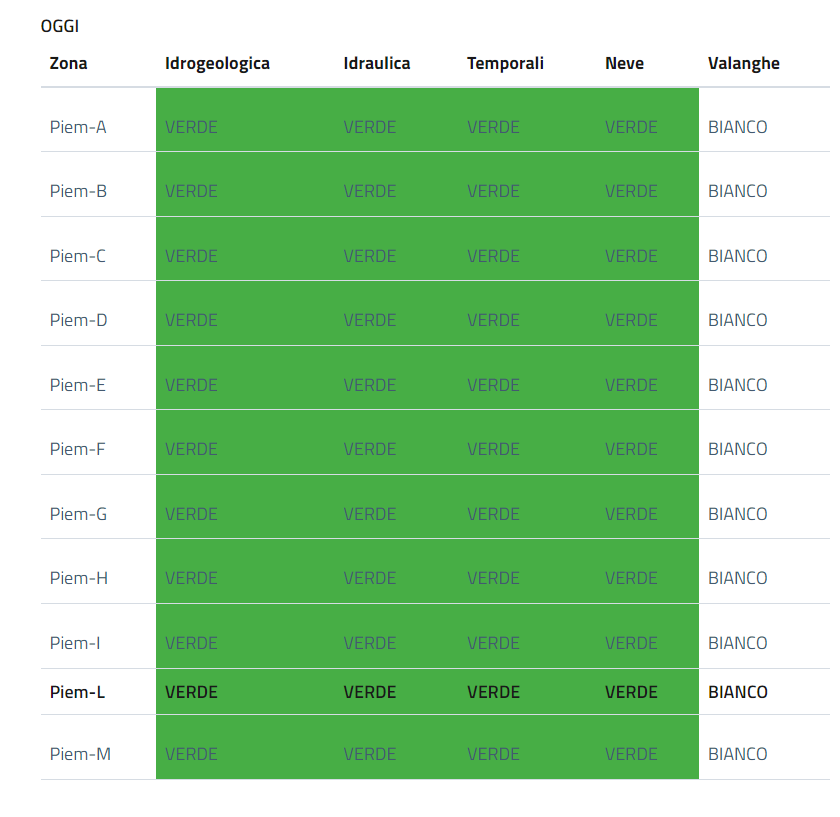Click the Idraulica column header
Viewport: 840px width, 817px height.
[x=376, y=63]
